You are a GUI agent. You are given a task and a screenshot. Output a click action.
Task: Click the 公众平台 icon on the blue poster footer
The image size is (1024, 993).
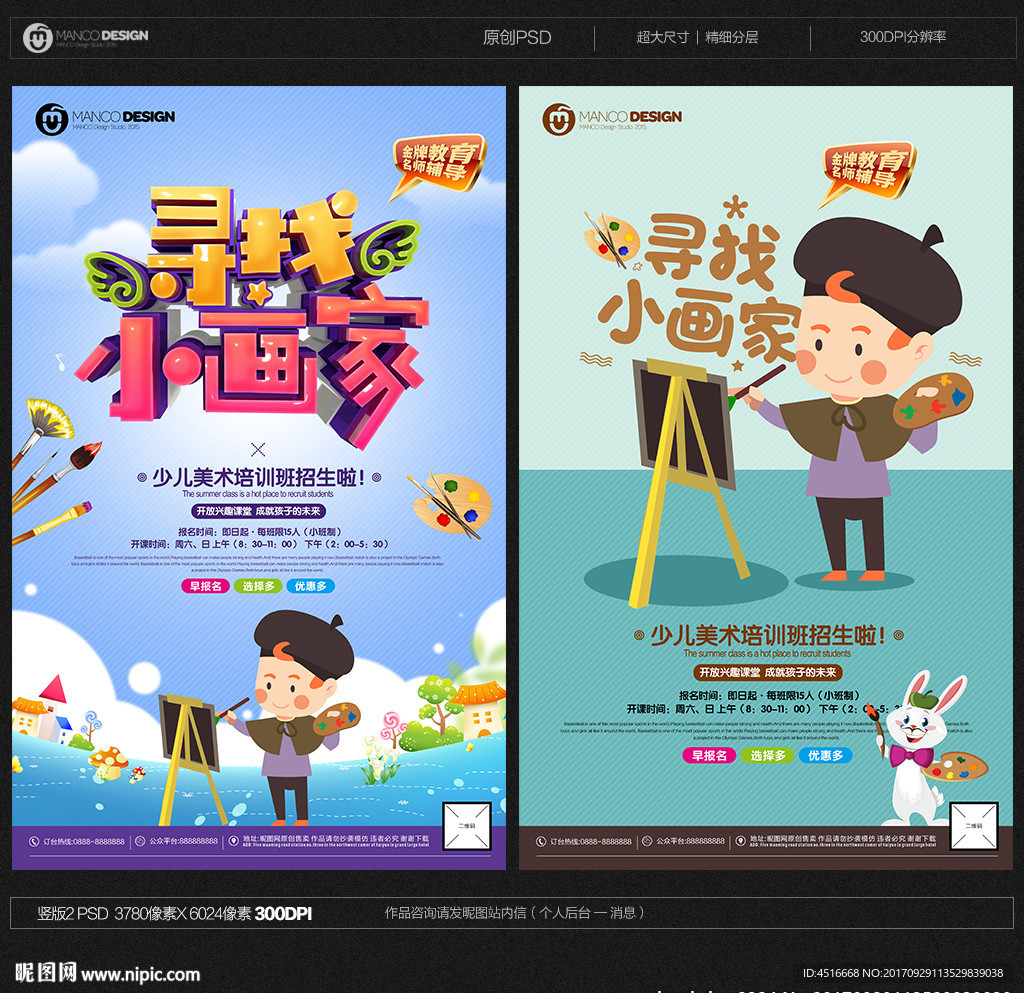pyautogui.click(x=140, y=842)
